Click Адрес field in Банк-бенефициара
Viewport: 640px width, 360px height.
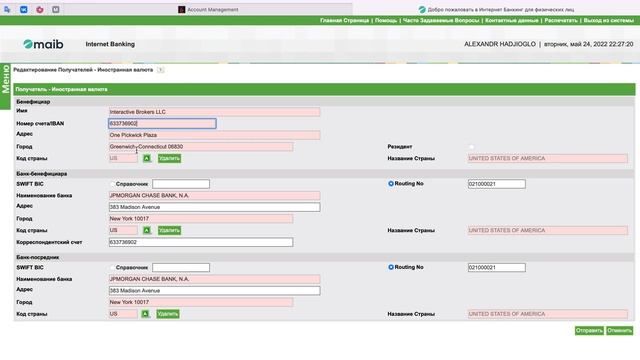214,207
